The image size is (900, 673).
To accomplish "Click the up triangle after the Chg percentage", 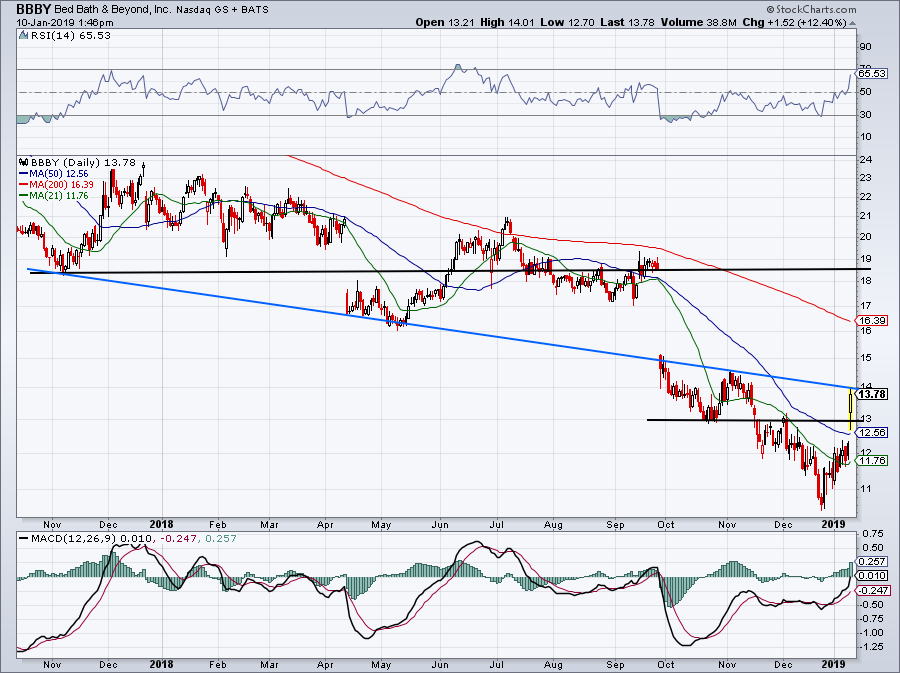I will 852,22.
